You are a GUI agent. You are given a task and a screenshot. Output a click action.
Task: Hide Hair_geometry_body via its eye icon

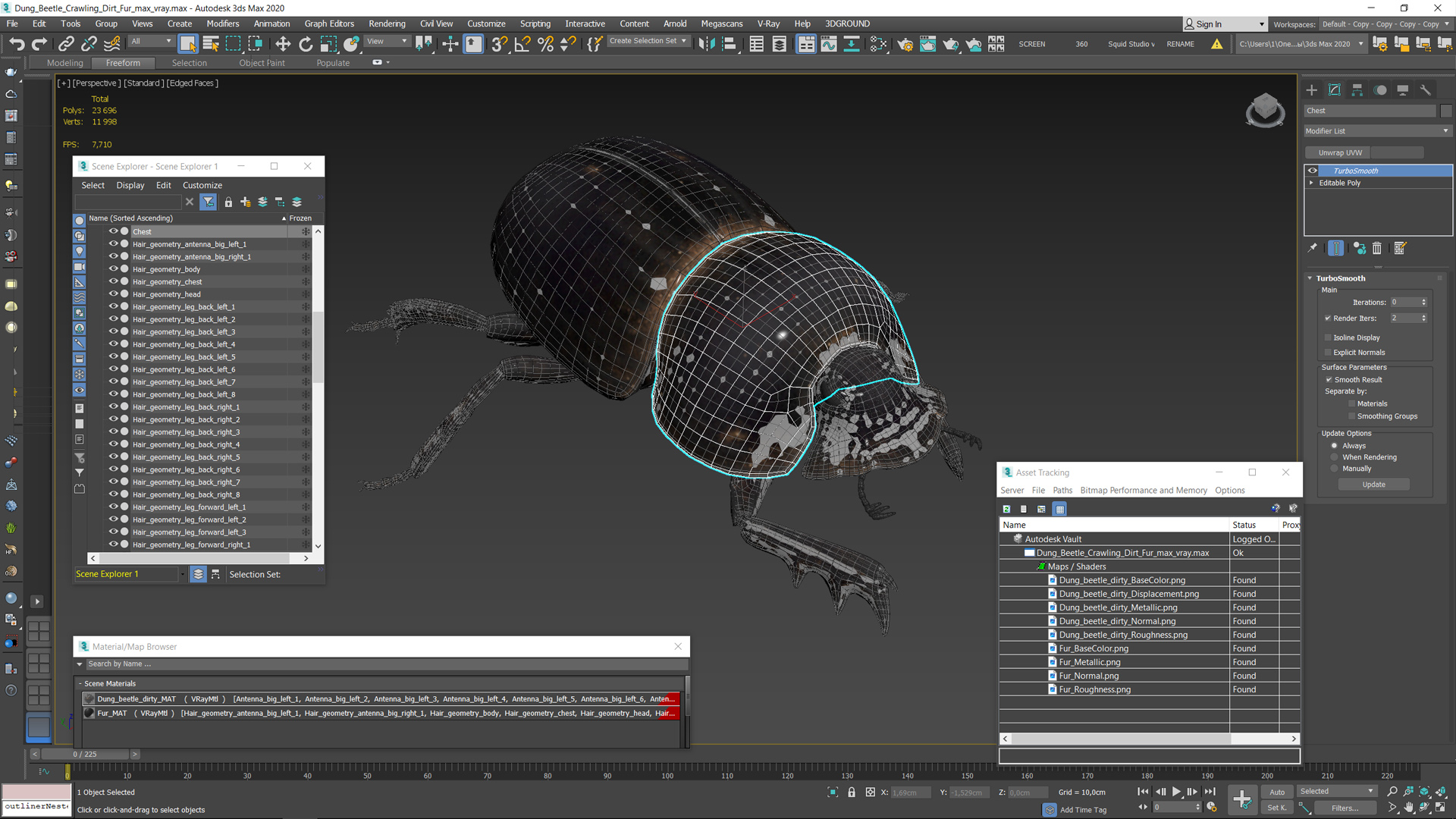tap(113, 269)
